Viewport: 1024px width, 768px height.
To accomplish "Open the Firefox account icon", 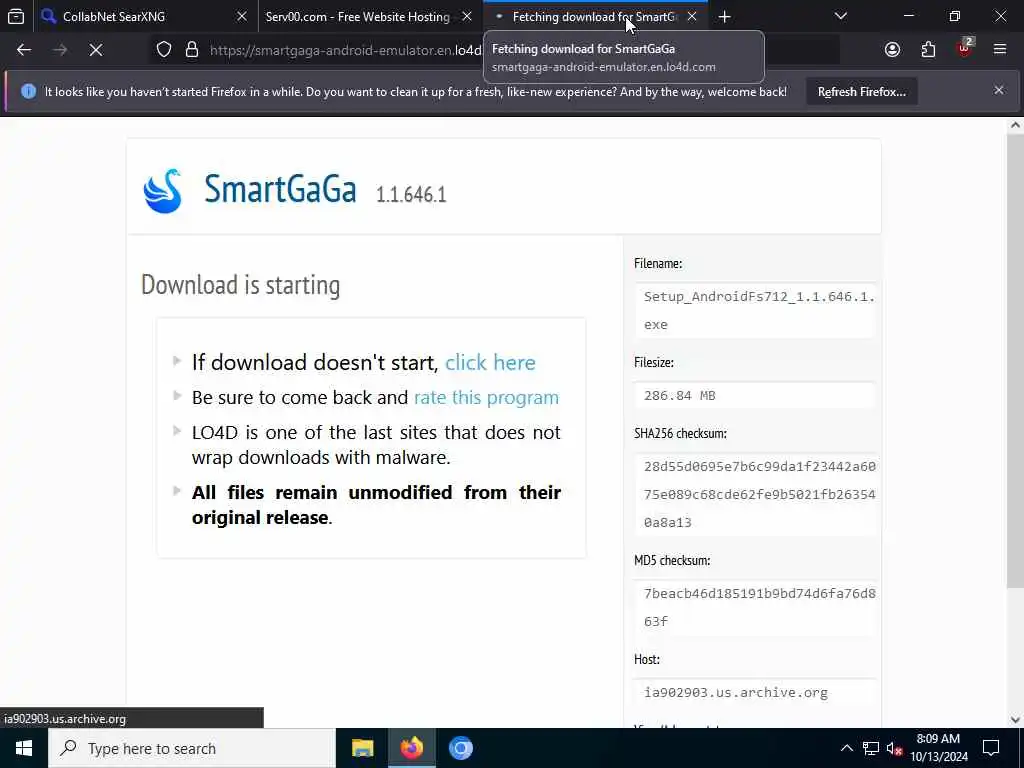I will [x=893, y=50].
